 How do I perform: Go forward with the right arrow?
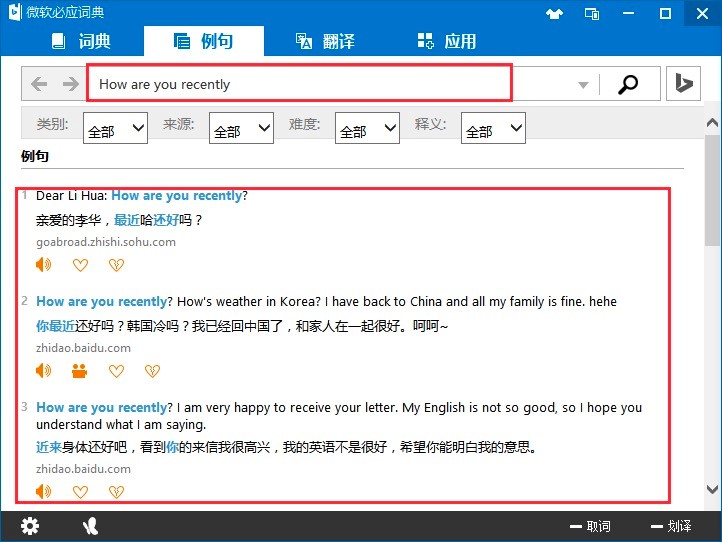pyautogui.click(x=70, y=84)
